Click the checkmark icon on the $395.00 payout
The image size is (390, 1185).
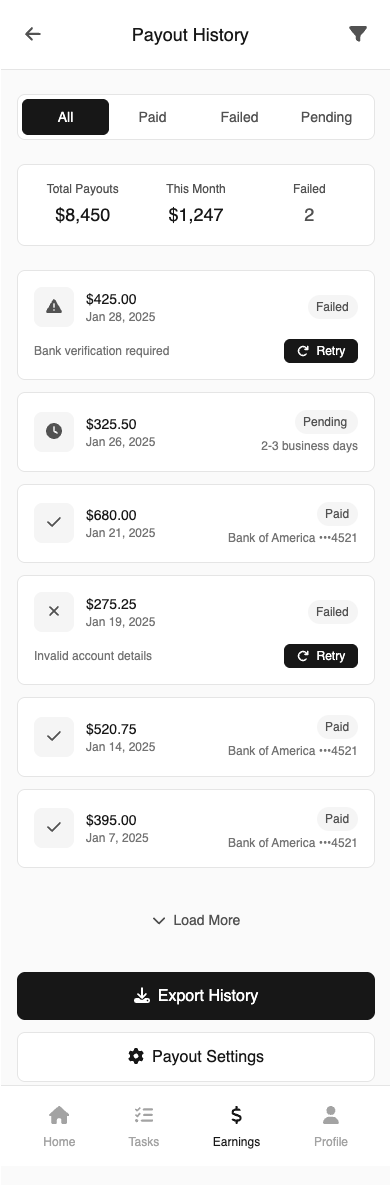pyautogui.click(x=54, y=828)
